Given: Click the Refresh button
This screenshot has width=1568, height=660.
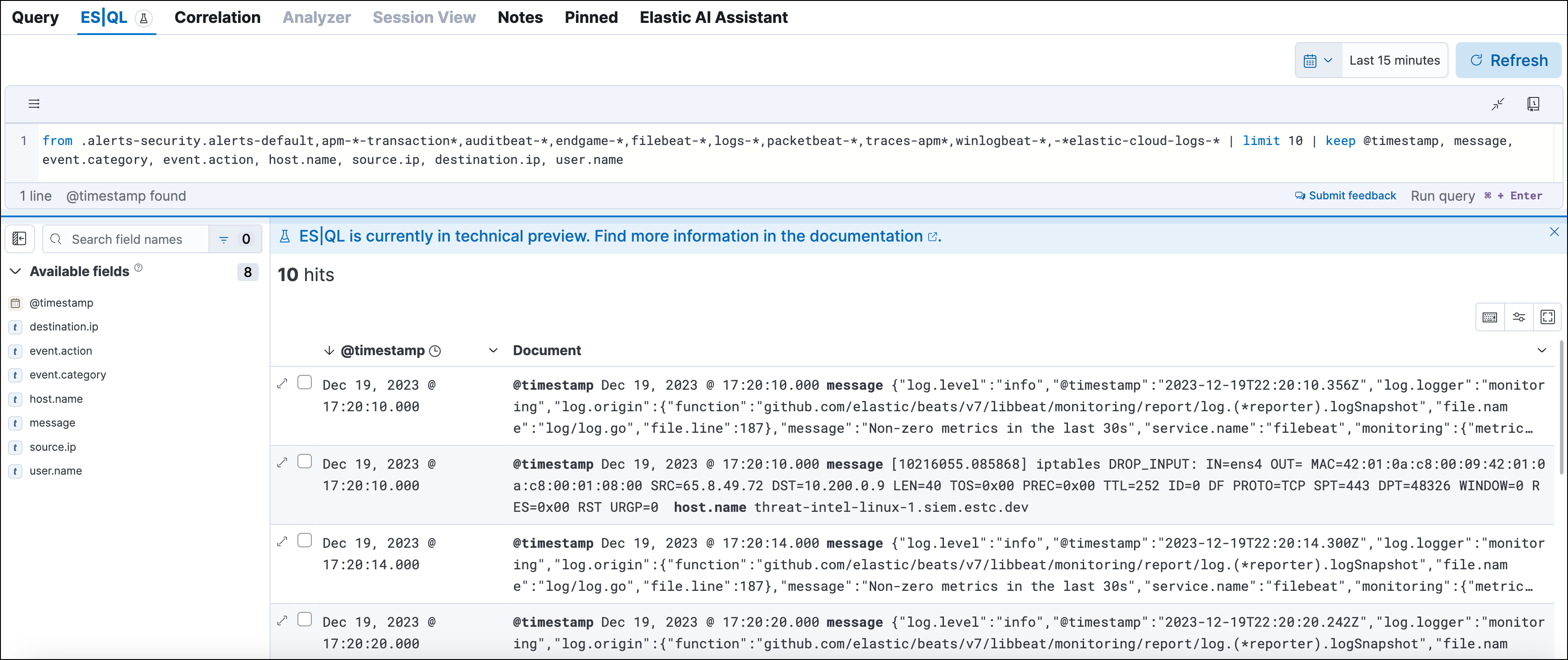Looking at the screenshot, I should [1508, 60].
